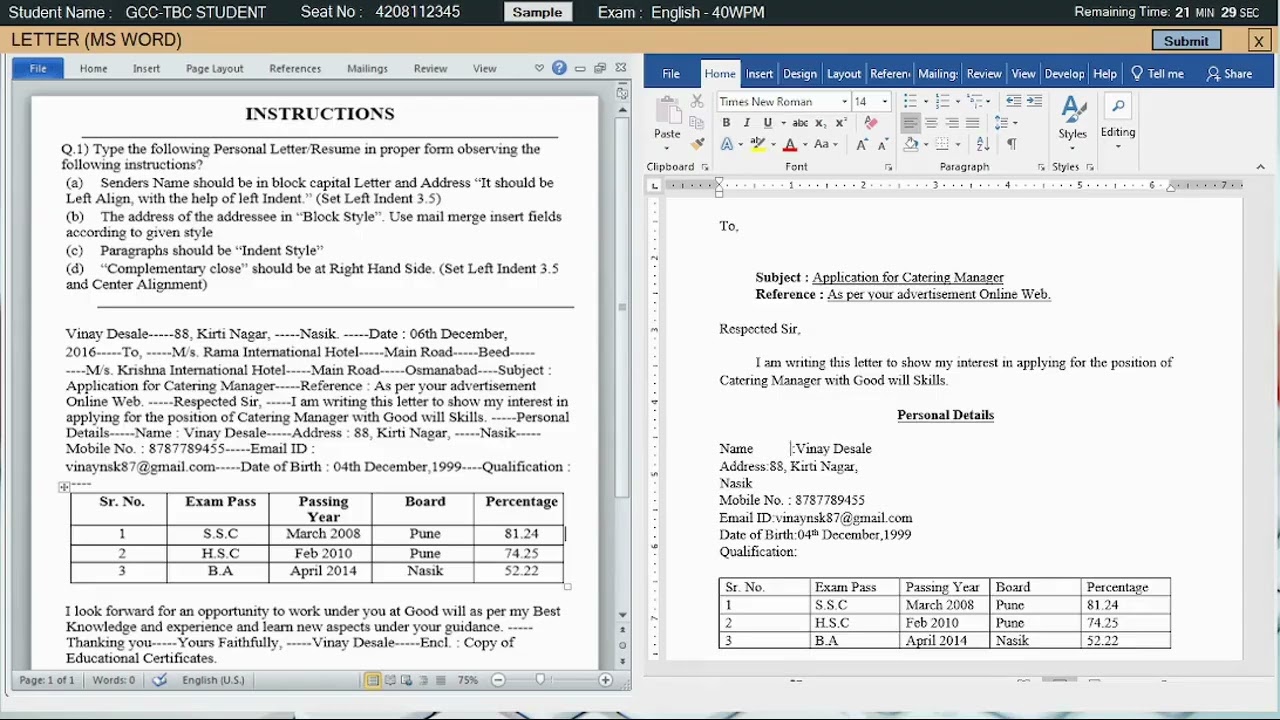Apply bold formatting with the B icon
1280x720 pixels.
pos(726,123)
